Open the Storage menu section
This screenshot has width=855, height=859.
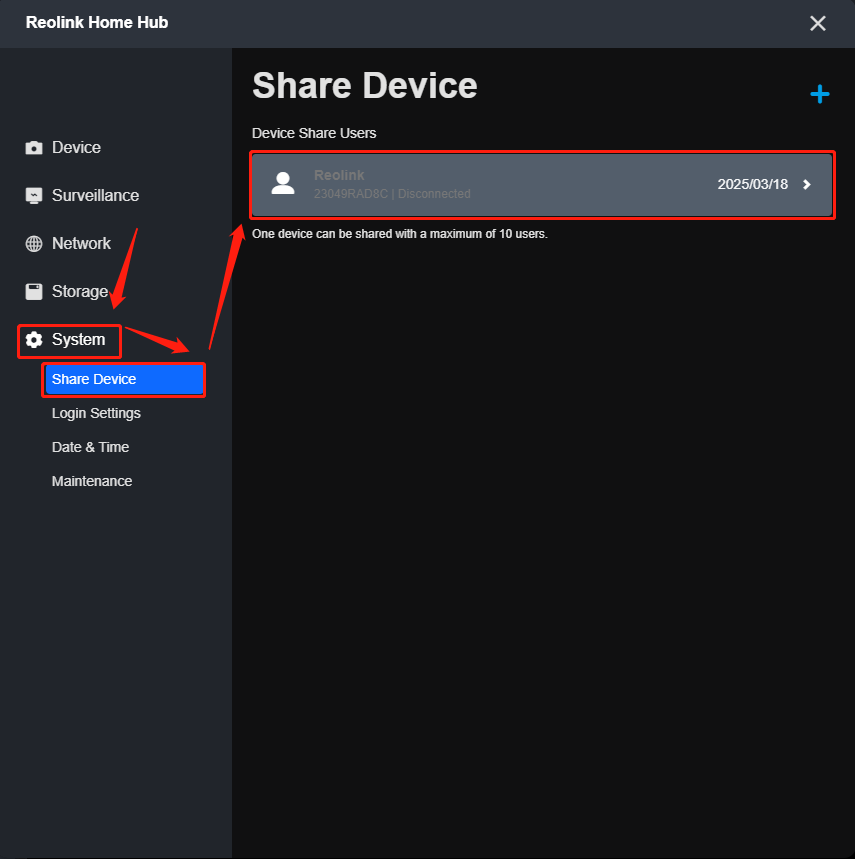(79, 291)
